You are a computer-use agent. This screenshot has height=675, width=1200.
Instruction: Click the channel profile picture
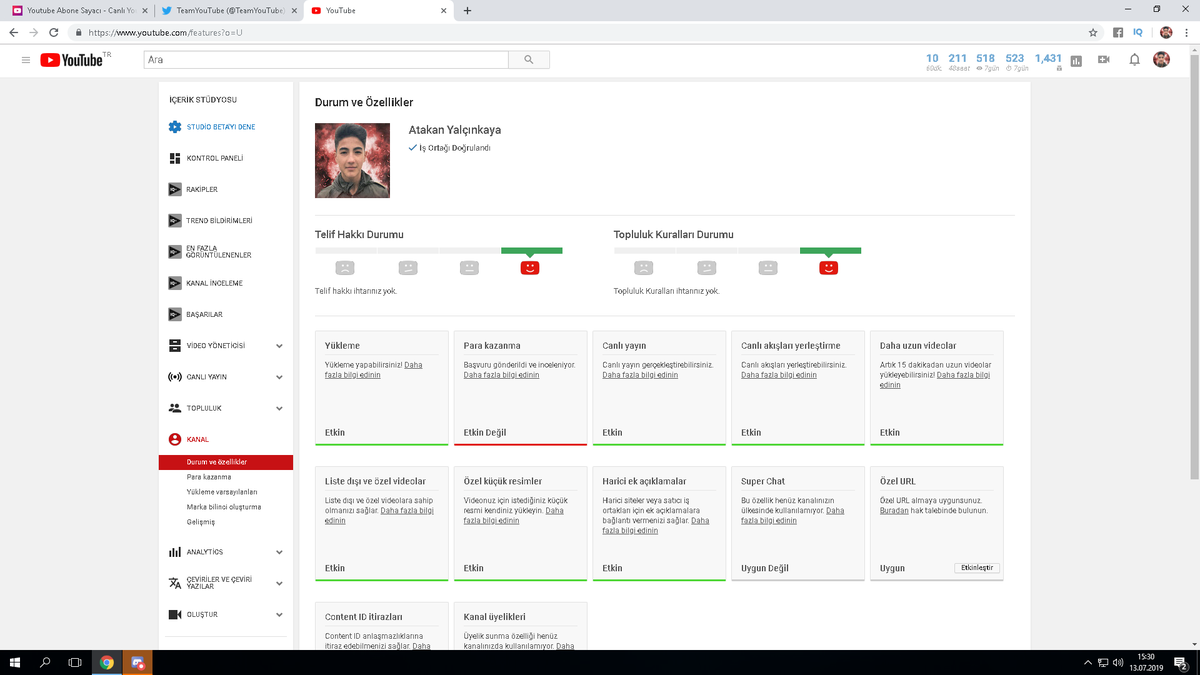click(352, 161)
